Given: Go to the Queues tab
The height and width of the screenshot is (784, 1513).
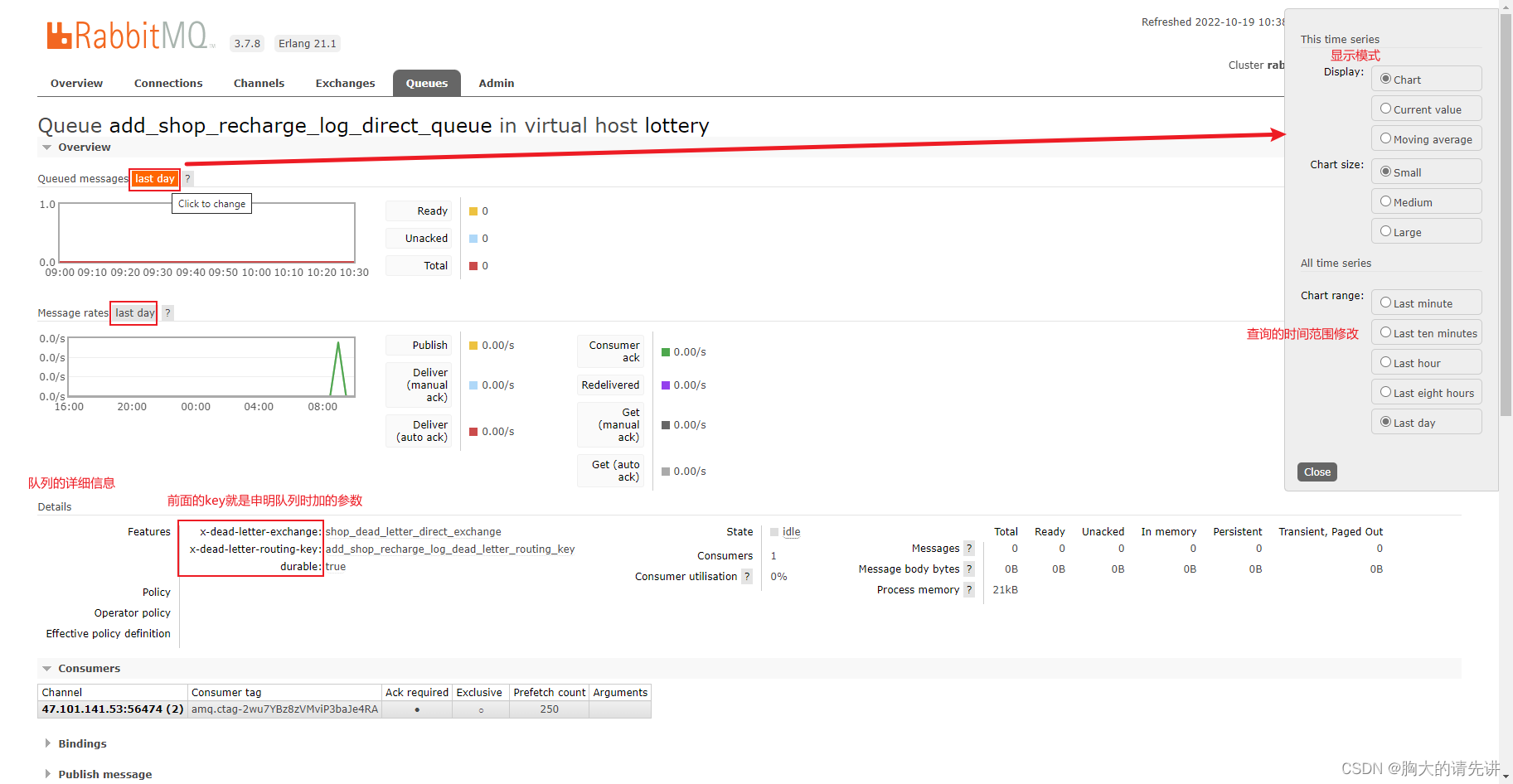Looking at the screenshot, I should tap(427, 83).
